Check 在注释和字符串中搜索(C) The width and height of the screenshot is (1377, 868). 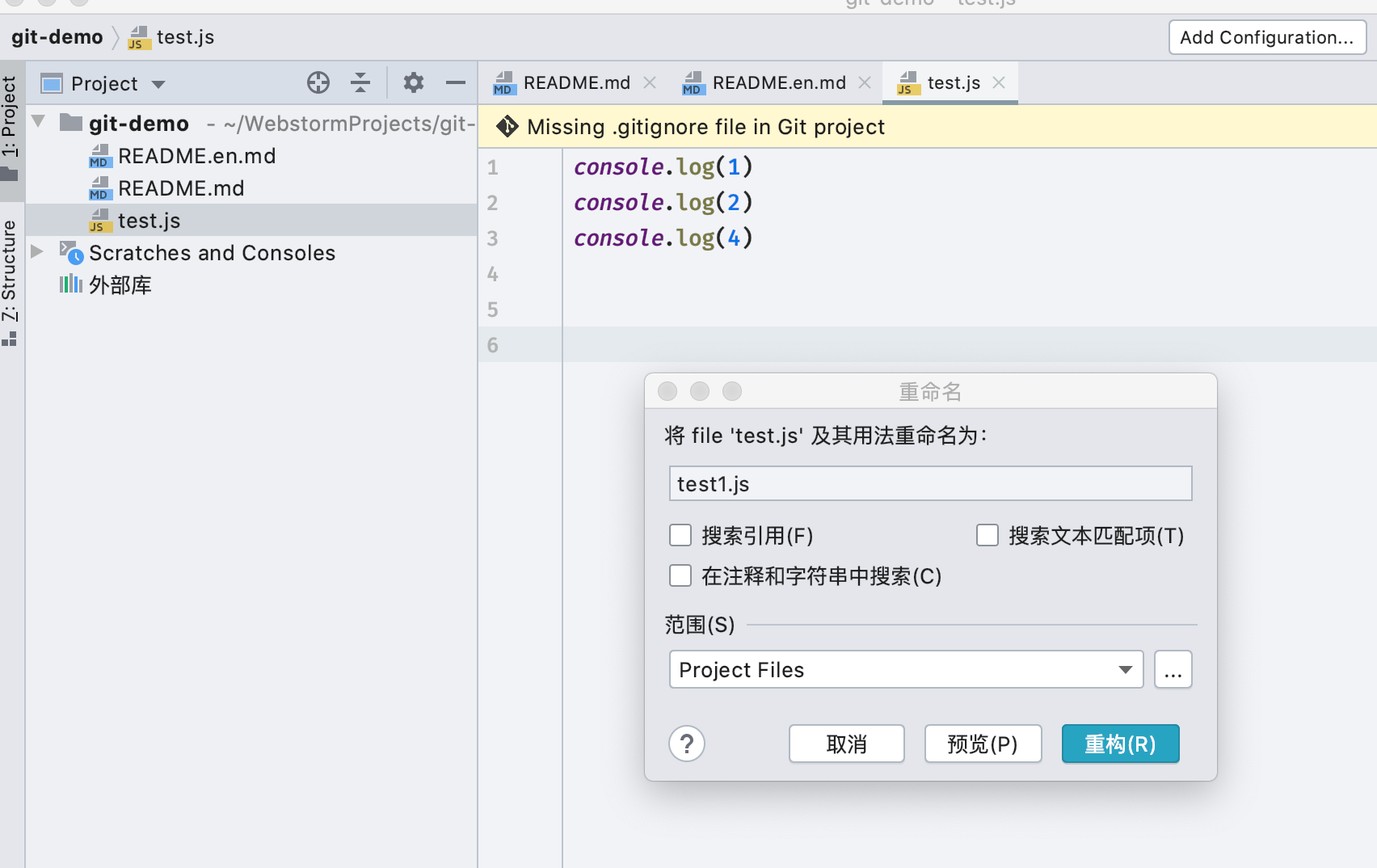tap(680, 575)
